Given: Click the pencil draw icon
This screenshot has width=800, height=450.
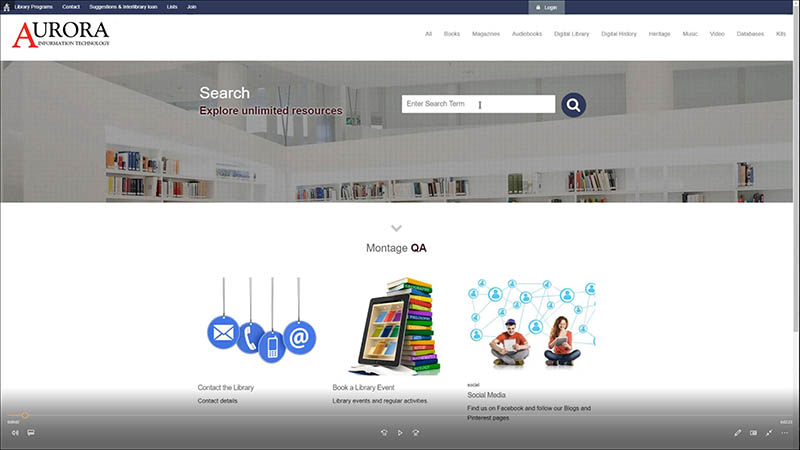Looking at the screenshot, I should point(738,433).
